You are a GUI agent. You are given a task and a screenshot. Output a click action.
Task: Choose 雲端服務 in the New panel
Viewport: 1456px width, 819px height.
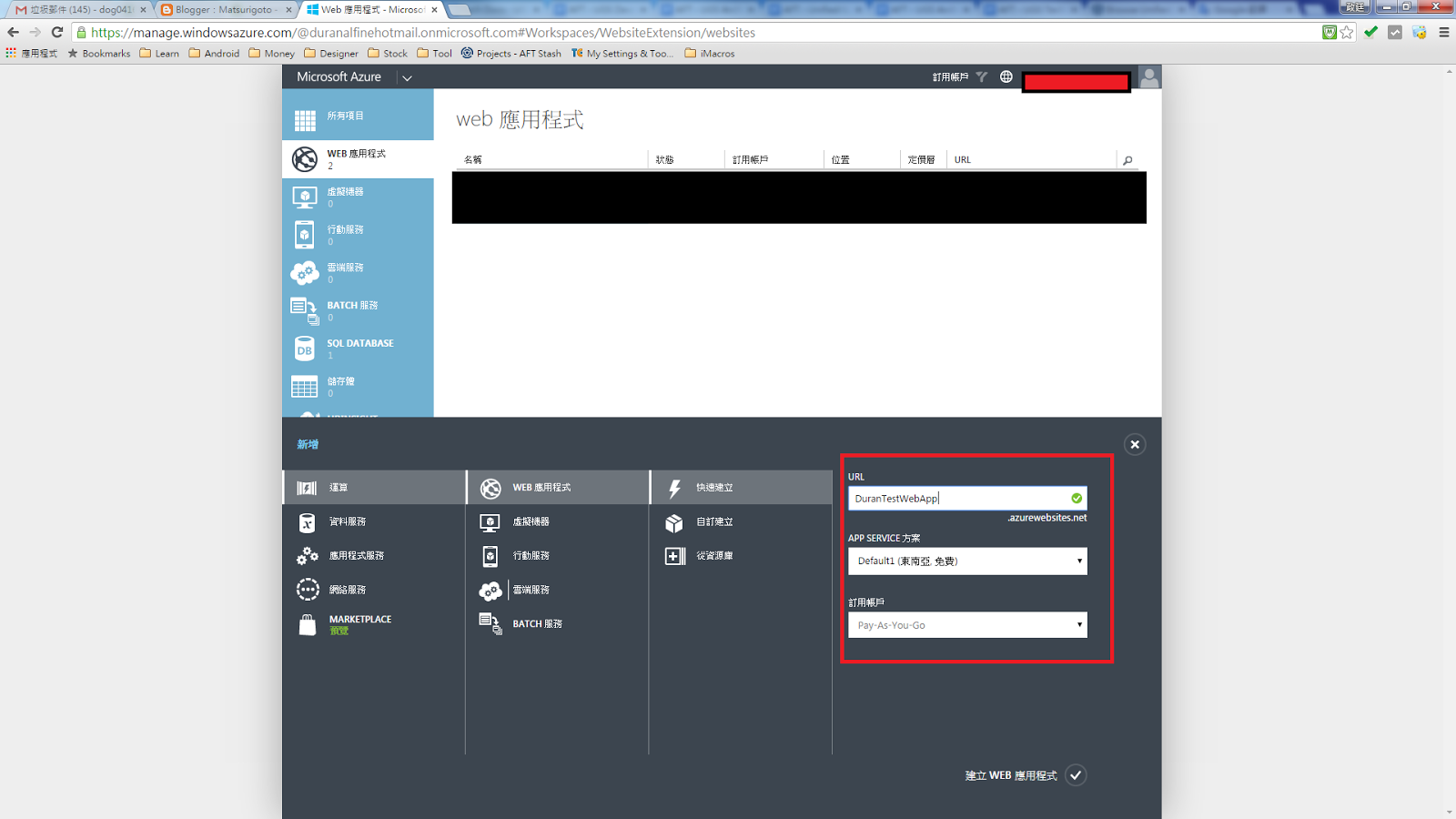(x=558, y=590)
